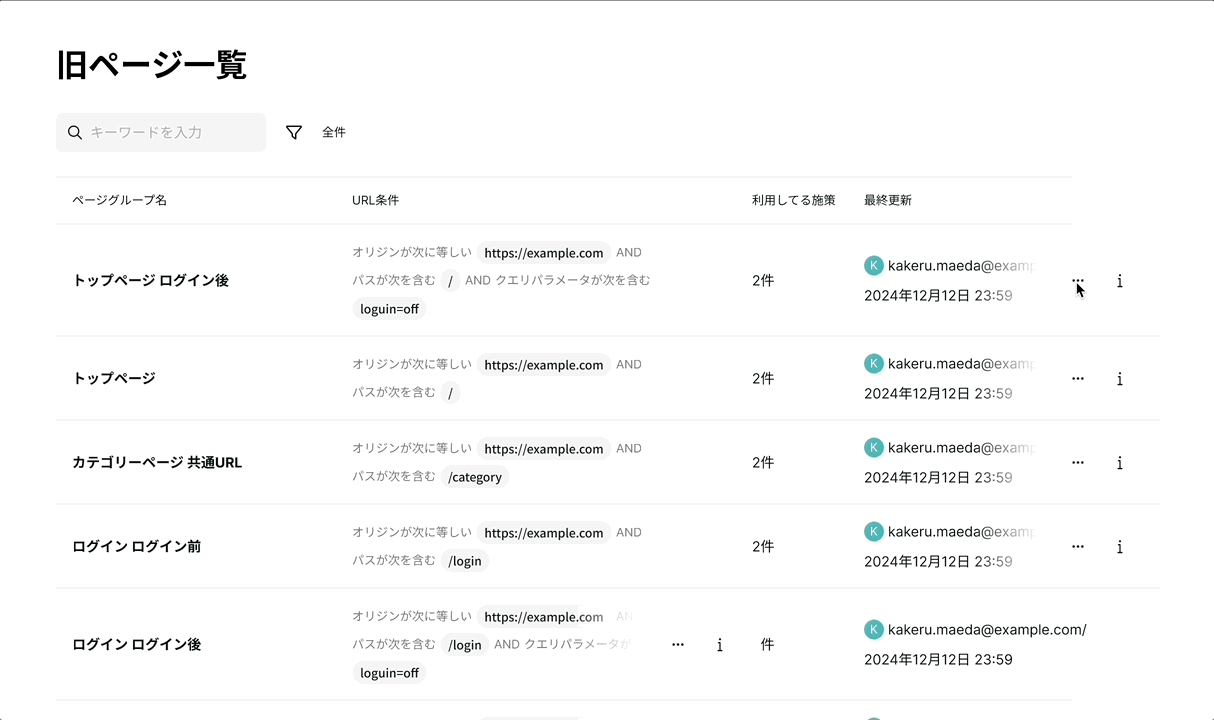Click the 最終更新 column header
Viewport: 1214px width, 720px height.
[x=888, y=200]
